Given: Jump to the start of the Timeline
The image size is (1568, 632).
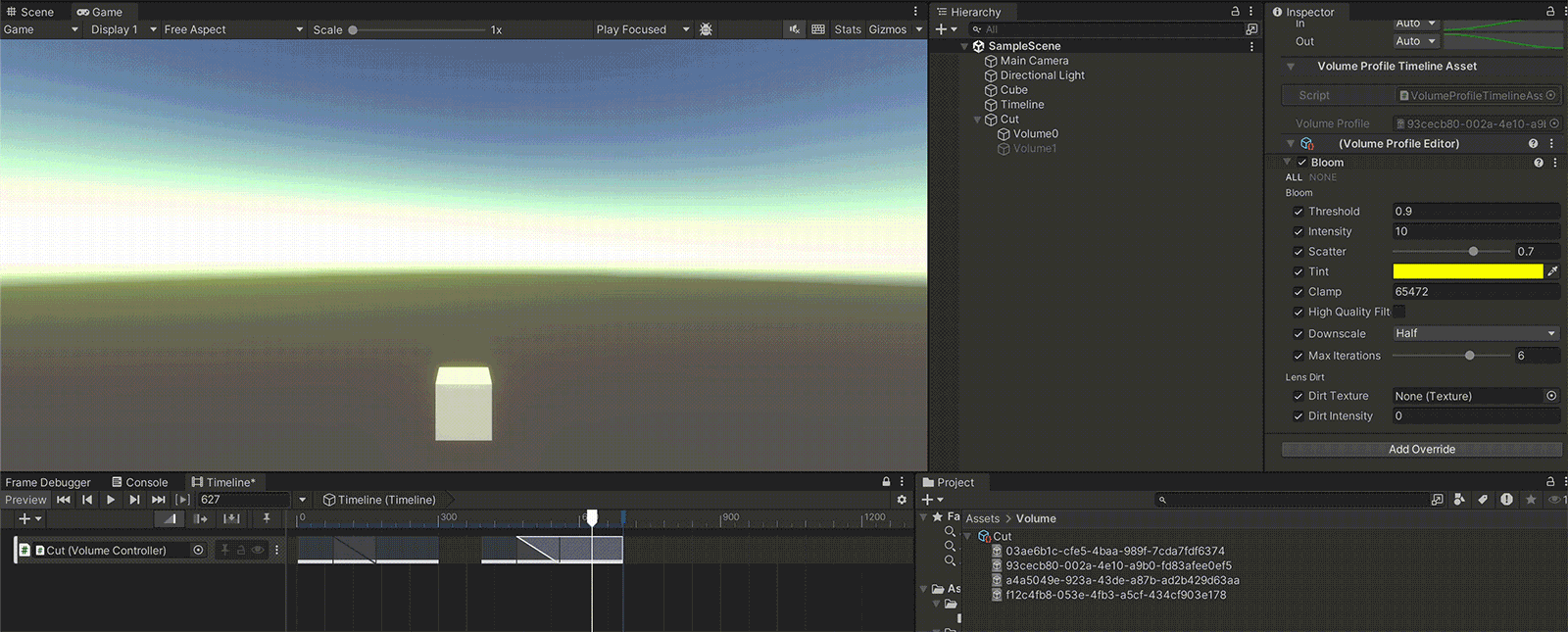Looking at the screenshot, I should (x=64, y=500).
